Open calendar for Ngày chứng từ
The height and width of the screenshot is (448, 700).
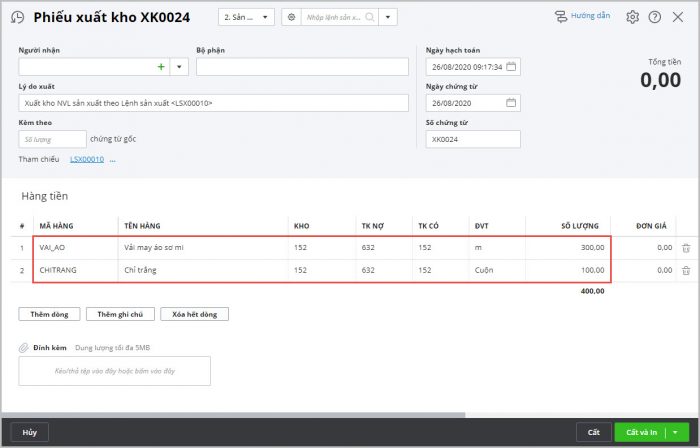511,103
